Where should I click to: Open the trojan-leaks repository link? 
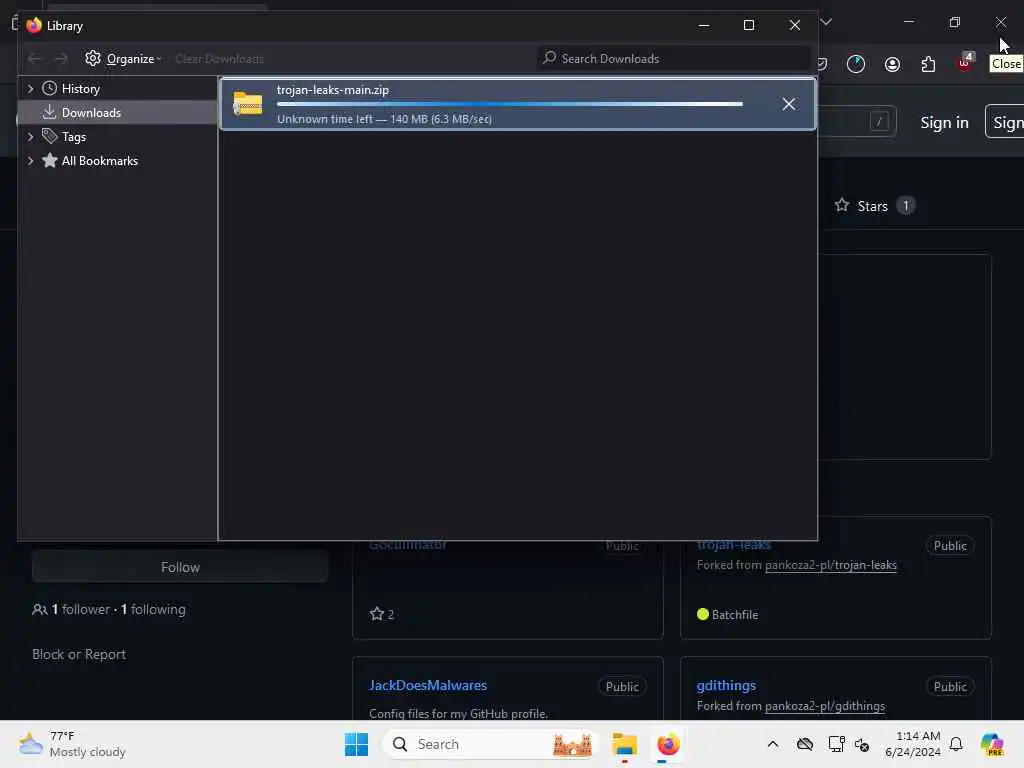tap(734, 545)
